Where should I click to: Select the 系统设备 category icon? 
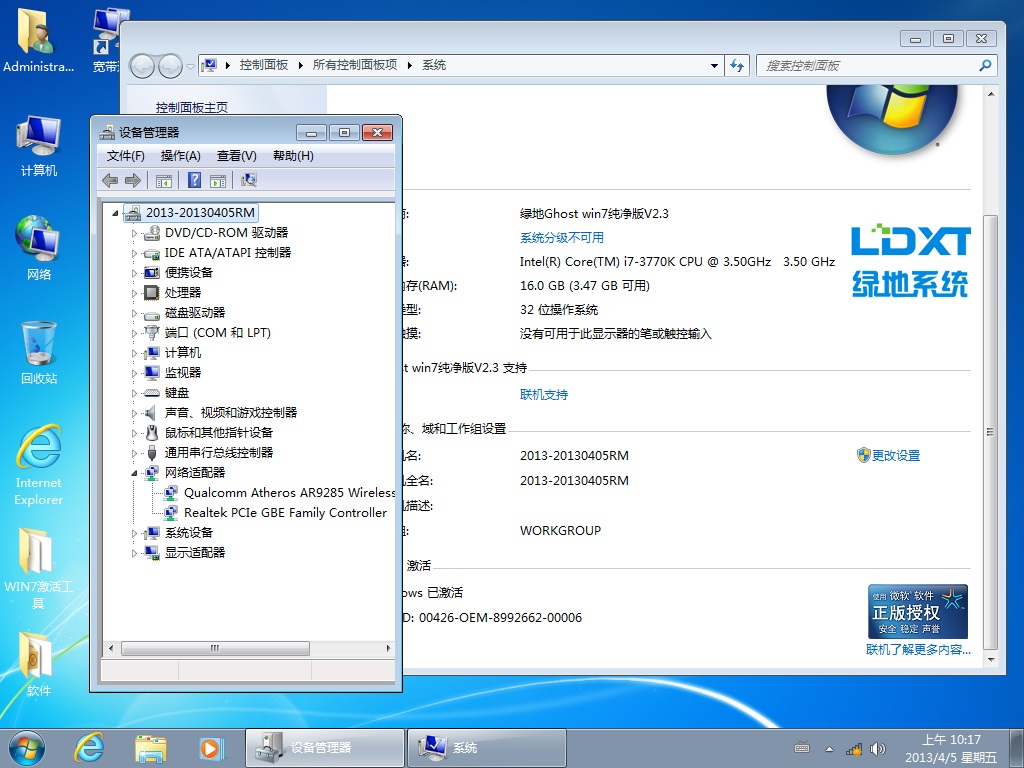click(152, 533)
